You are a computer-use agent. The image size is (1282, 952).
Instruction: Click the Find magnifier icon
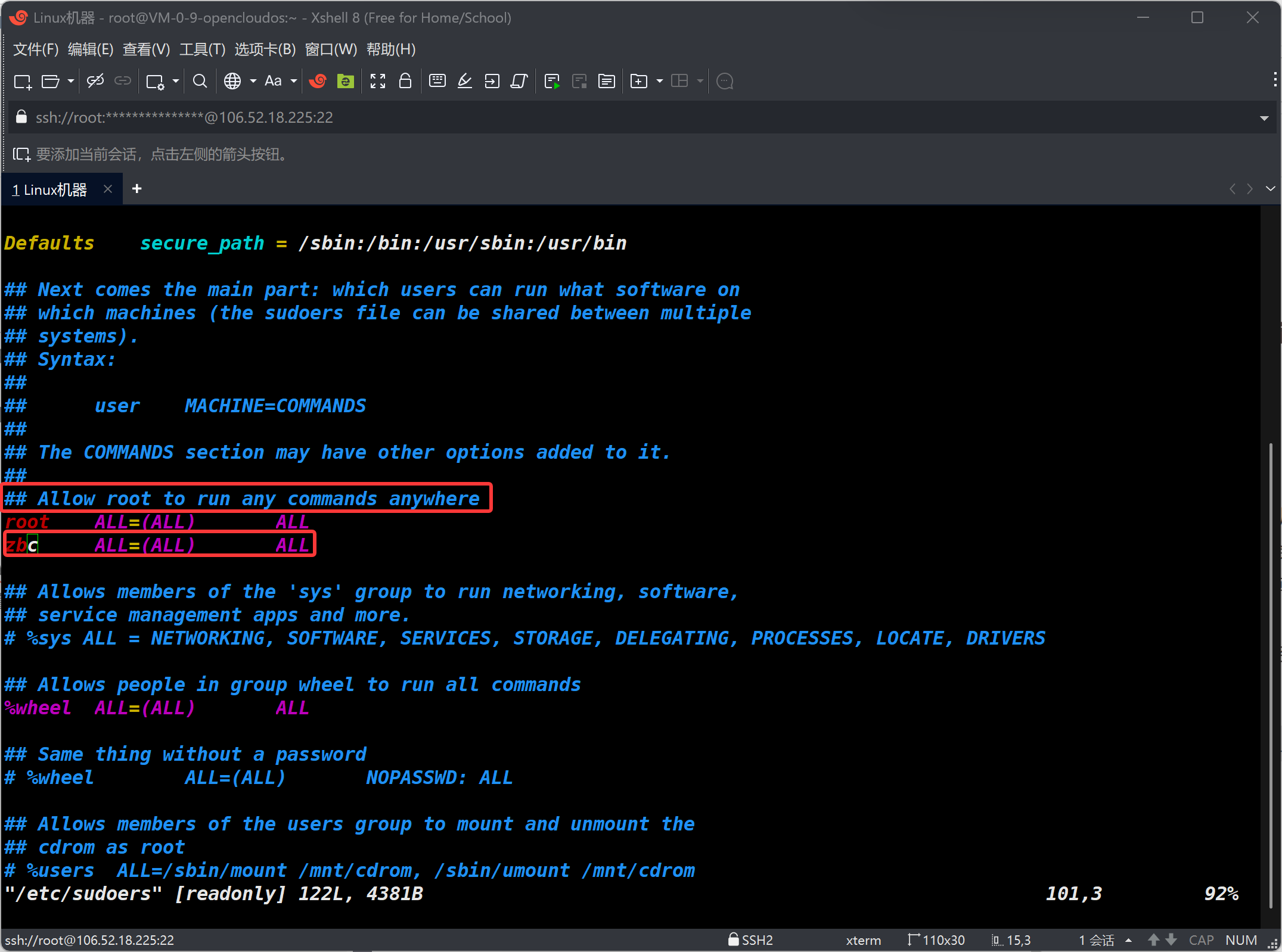200,81
